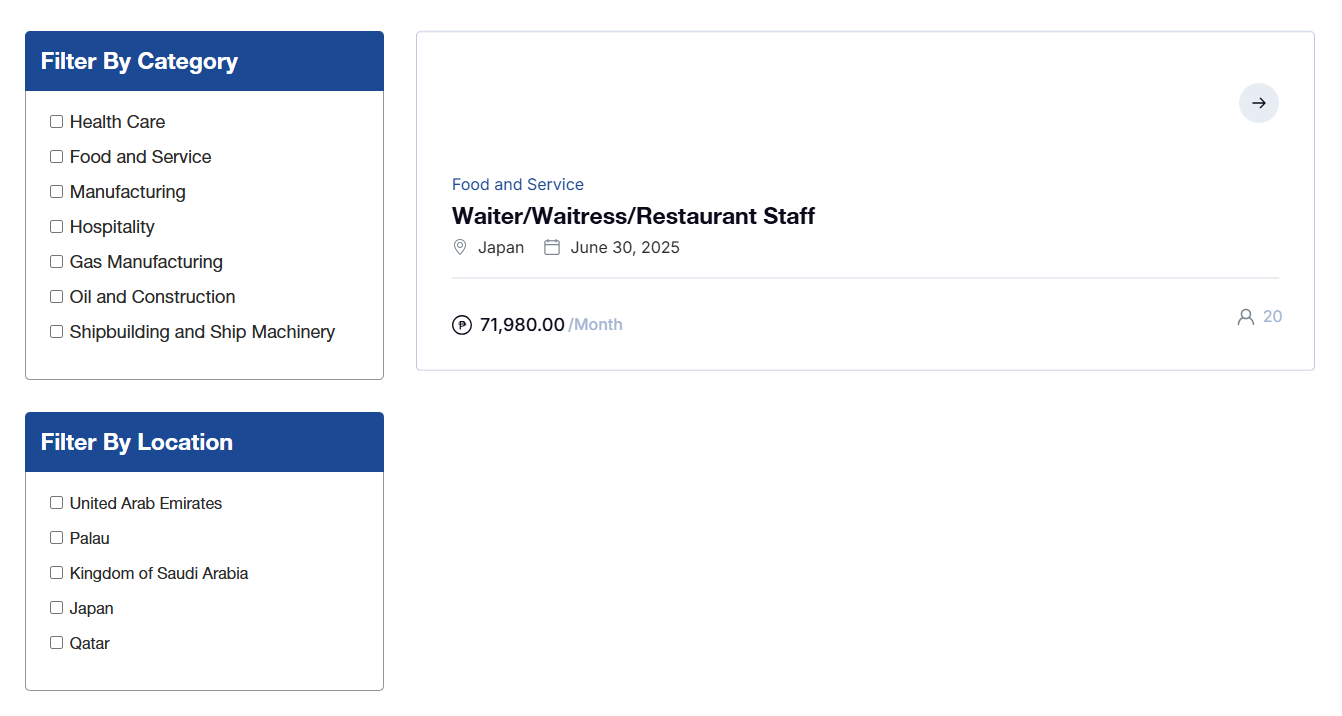
Task: Enable the Health Care category filter
Action: (57, 122)
